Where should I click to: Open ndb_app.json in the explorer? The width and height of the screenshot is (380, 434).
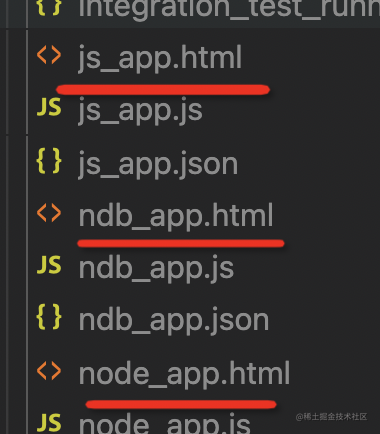(x=174, y=320)
